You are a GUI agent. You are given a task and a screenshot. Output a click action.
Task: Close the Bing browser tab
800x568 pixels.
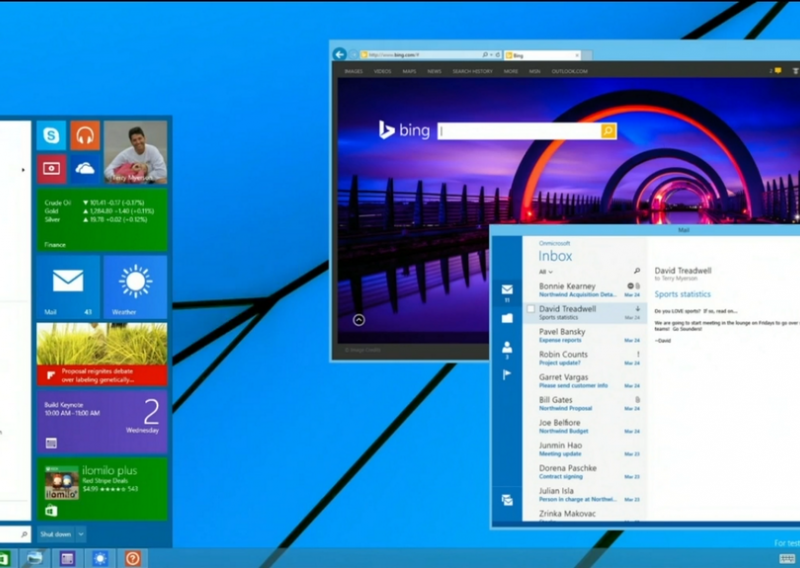[x=577, y=55]
